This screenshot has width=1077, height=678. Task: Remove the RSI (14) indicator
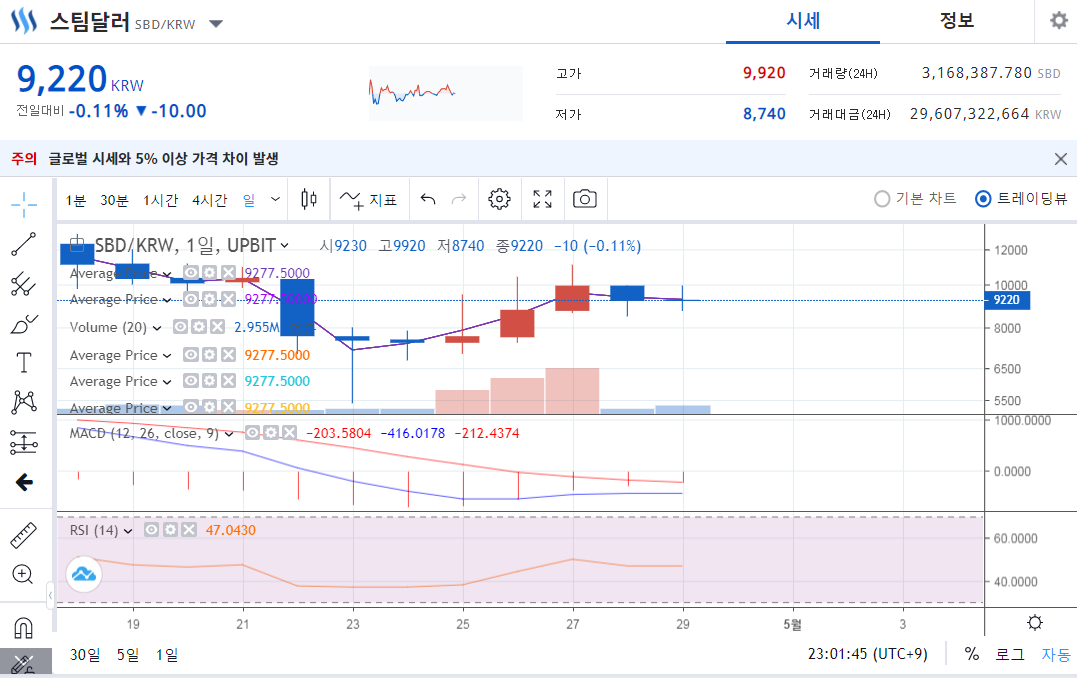[189, 530]
